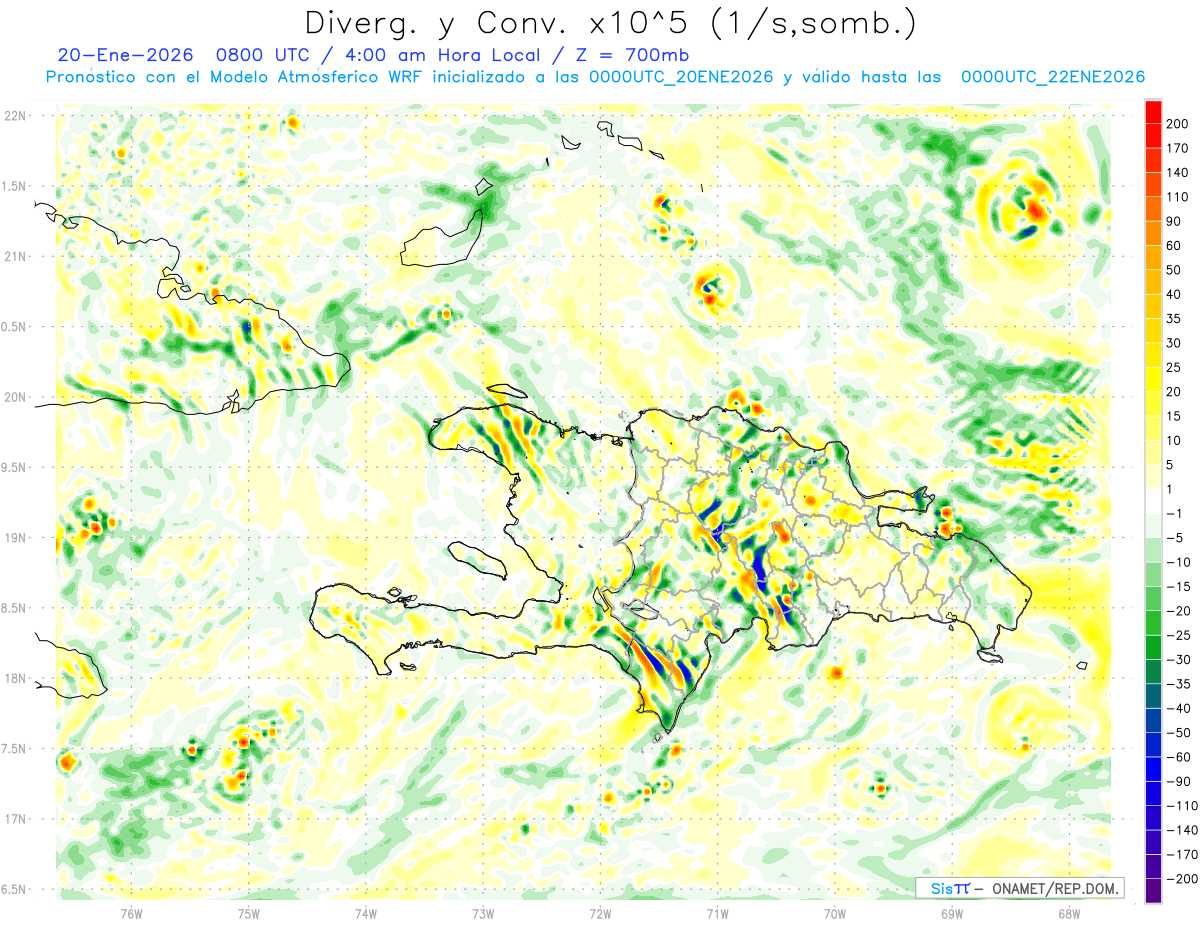Click the '35' color bar value

pyautogui.click(x=1174, y=319)
